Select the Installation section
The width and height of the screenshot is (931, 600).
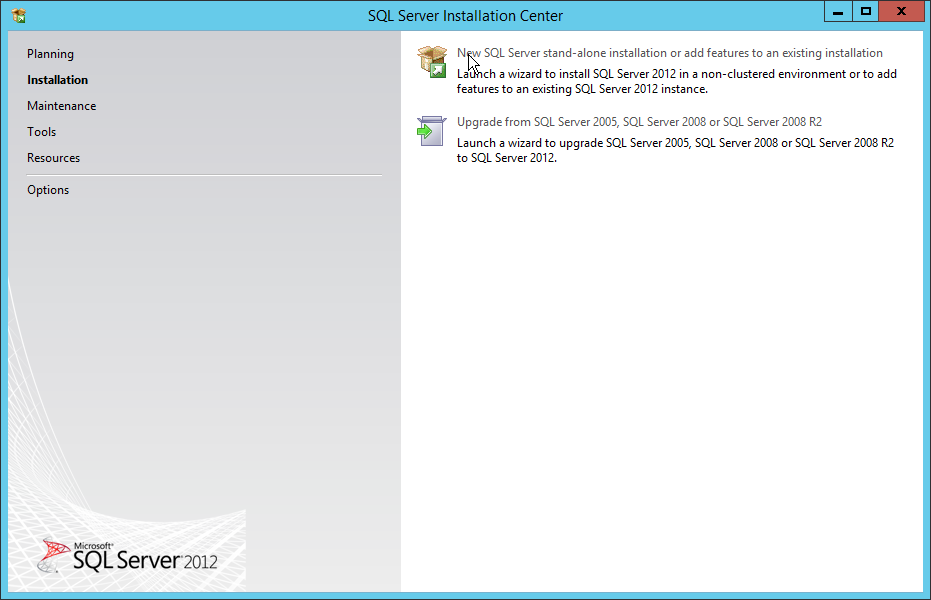pyautogui.click(x=57, y=80)
